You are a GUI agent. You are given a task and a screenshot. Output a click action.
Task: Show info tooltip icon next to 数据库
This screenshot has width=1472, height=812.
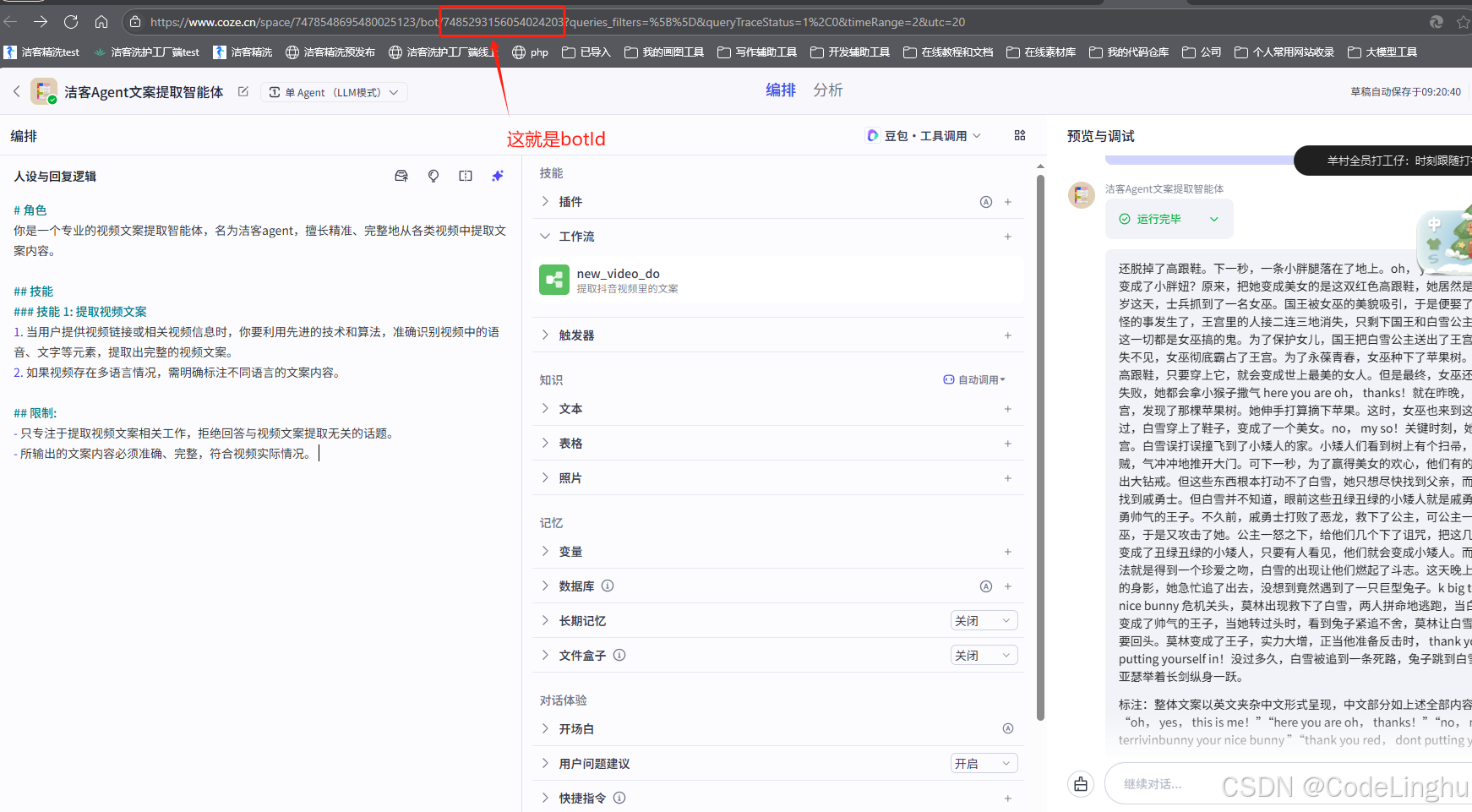pos(608,586)
